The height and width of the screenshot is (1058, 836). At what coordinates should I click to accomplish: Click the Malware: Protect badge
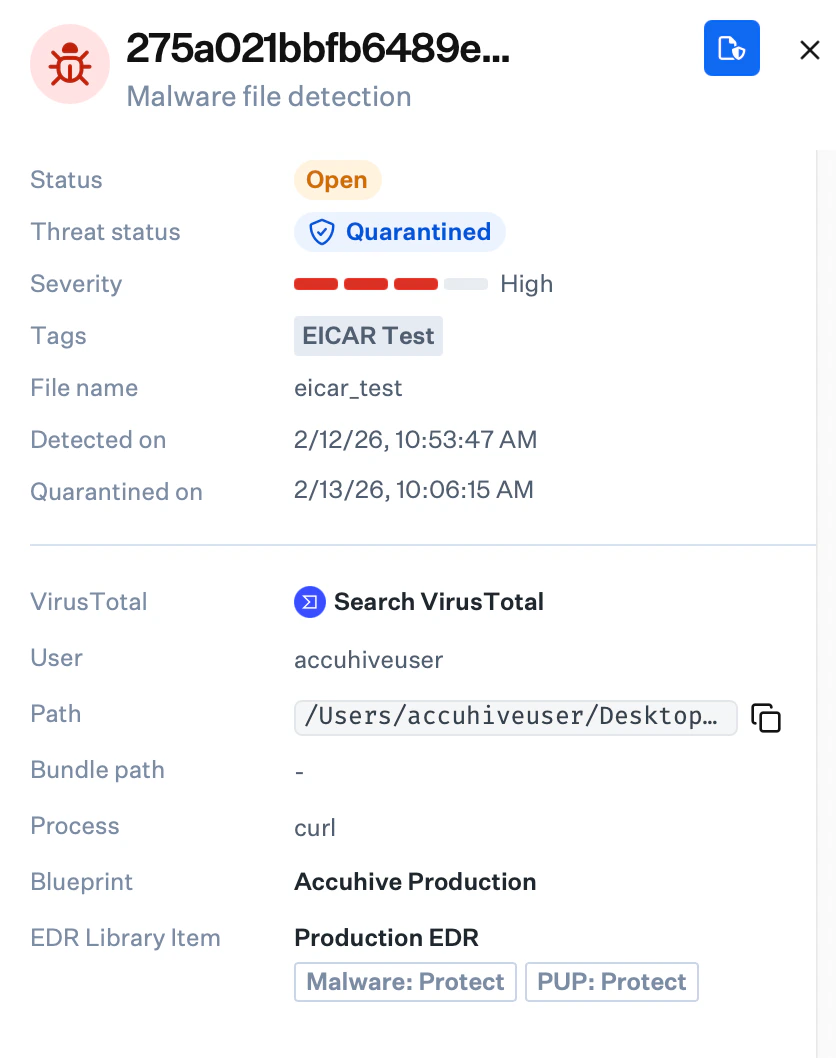405,981
